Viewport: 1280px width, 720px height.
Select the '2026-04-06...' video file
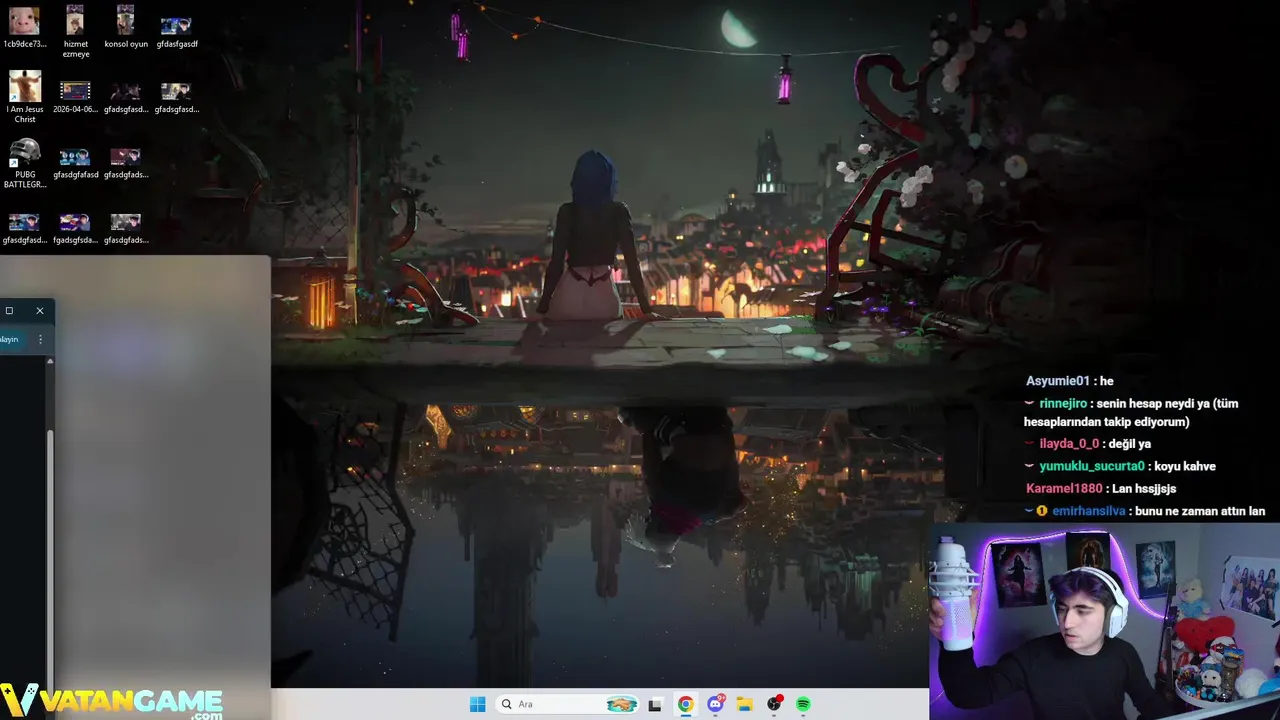click(x=75, y=97)
